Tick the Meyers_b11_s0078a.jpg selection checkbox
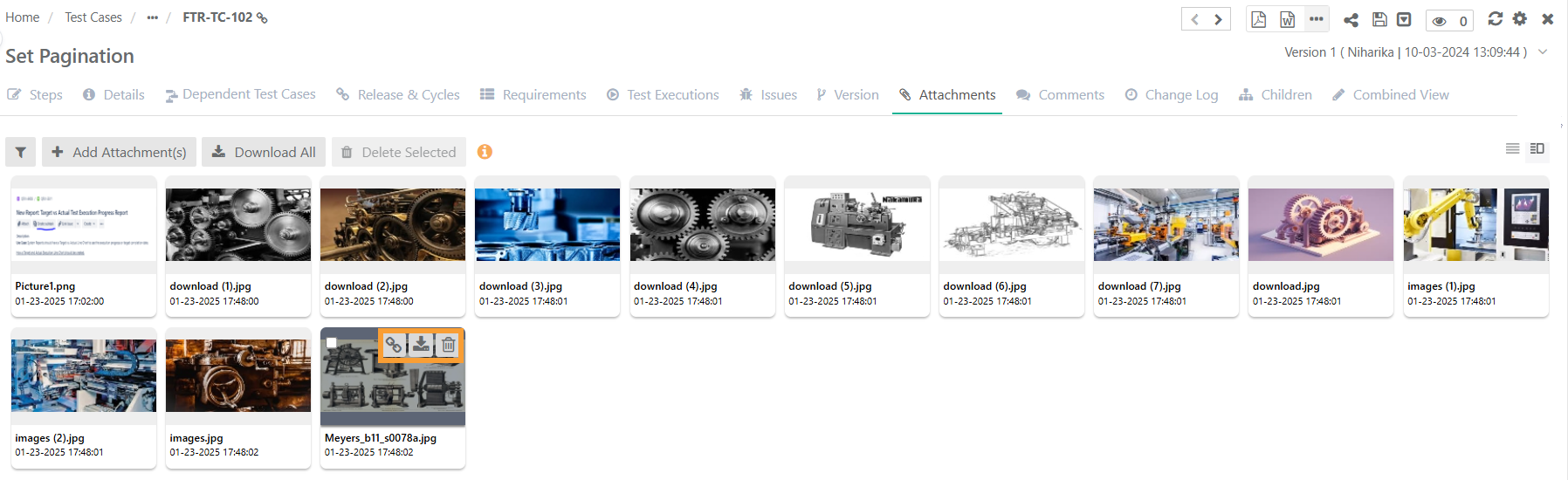Image resolution: width=1568 pixels, height=480 pixels. click(332, 343)
